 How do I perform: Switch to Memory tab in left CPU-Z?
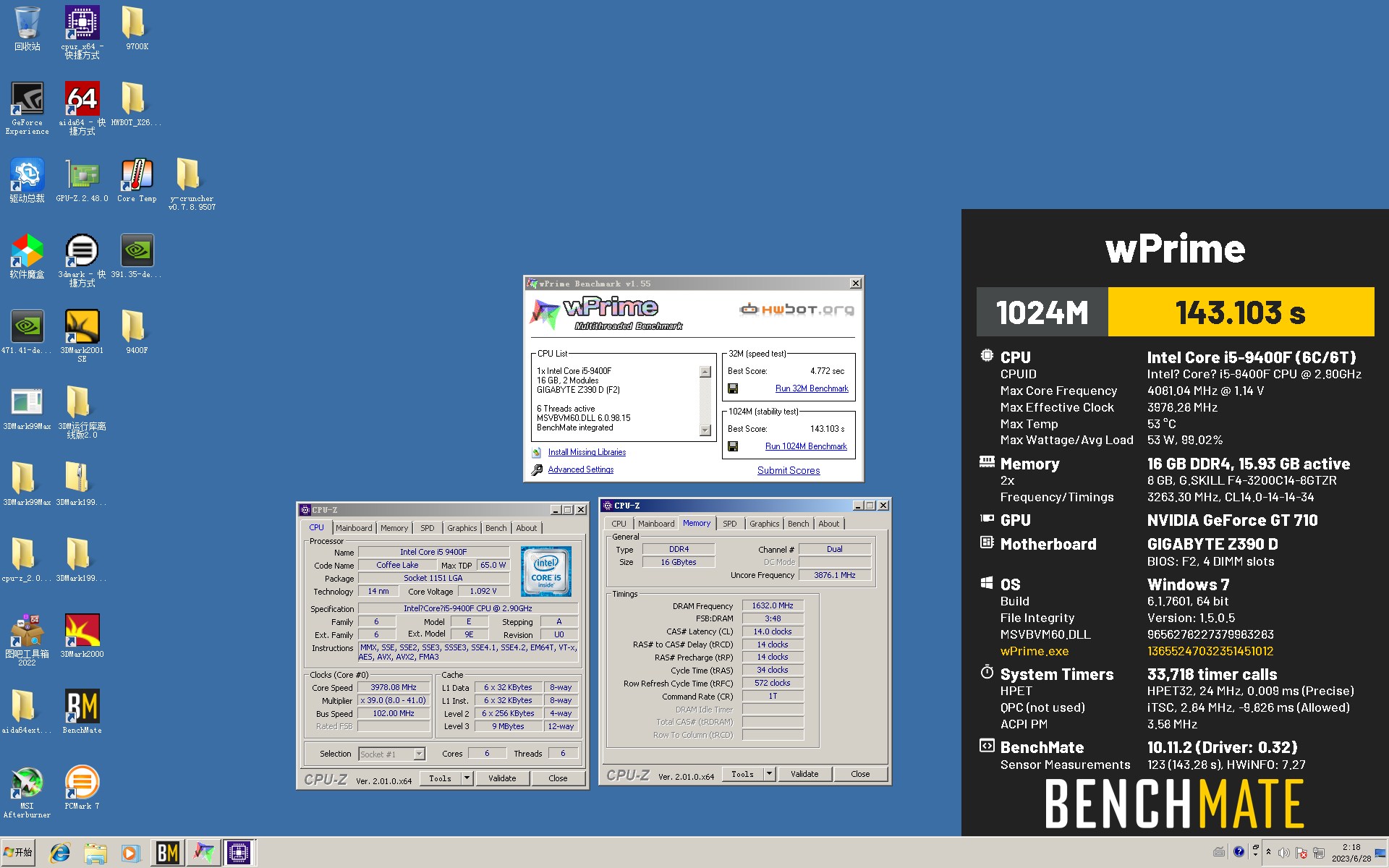coord(394,528)
